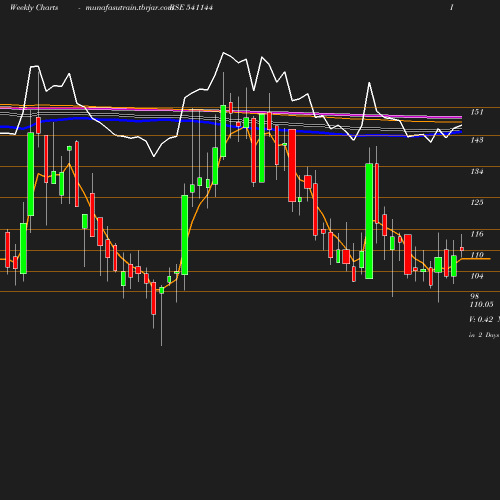Click the "V: 0.42" volume value

tap(481, 319)
